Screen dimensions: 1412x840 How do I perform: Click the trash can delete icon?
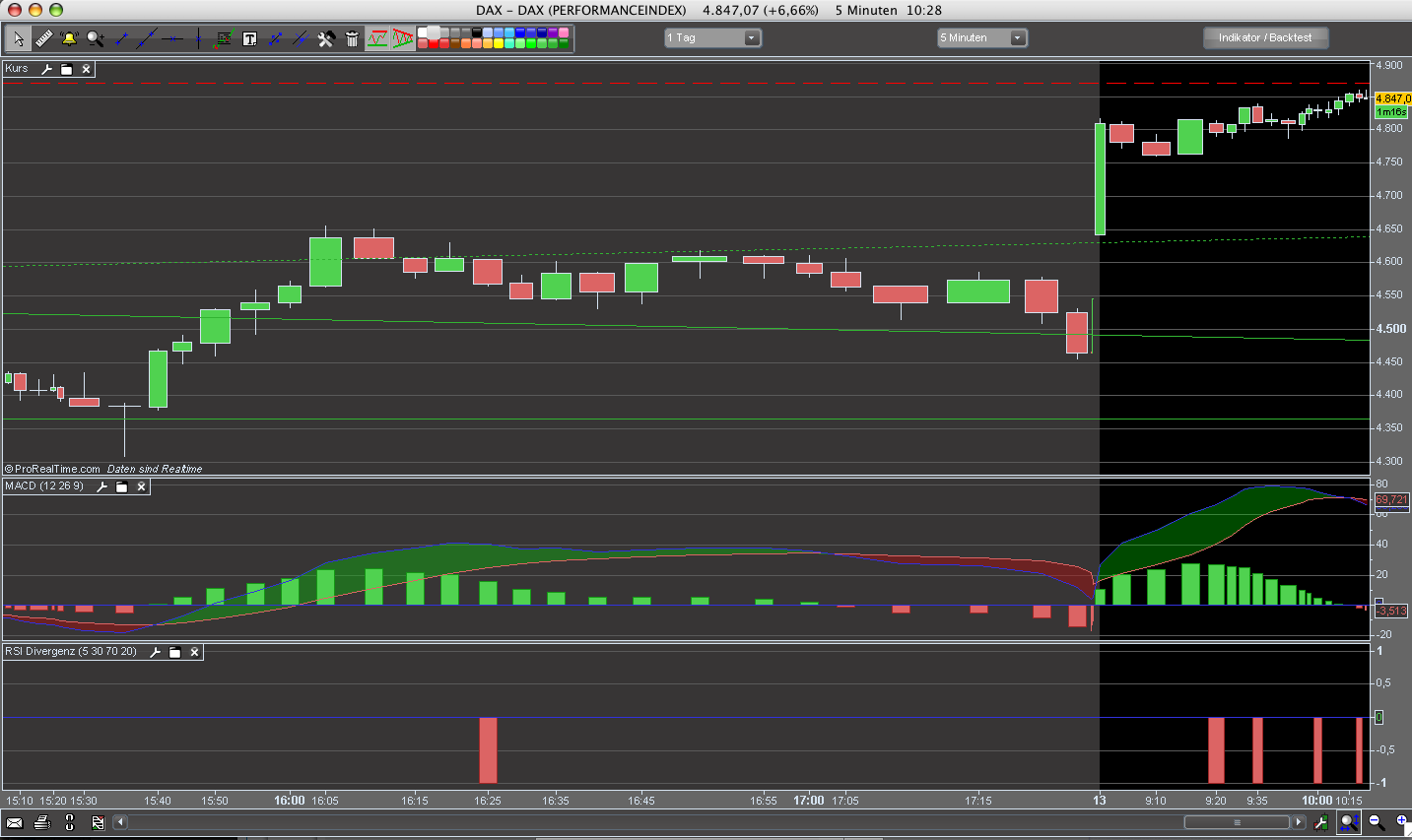(352, 38)
